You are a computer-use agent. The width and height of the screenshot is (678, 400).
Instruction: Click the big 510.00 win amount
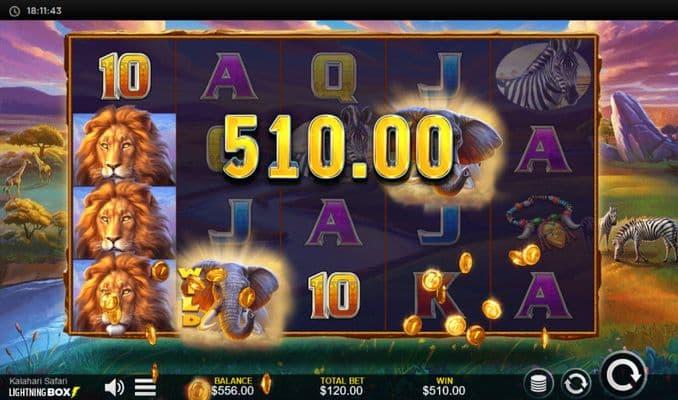point(339,147)
